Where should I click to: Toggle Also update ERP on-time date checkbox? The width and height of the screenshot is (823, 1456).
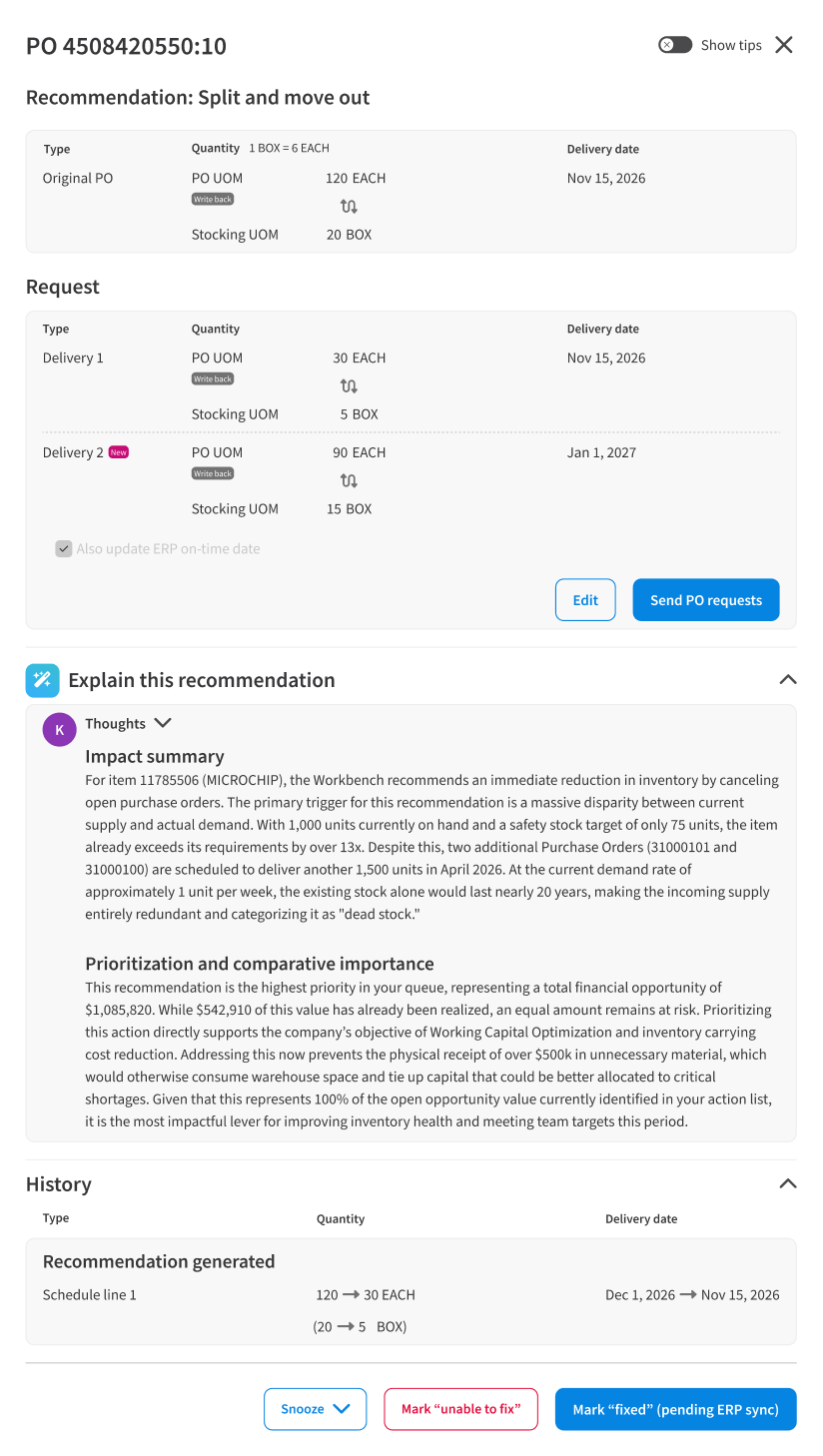click(64, 549)
